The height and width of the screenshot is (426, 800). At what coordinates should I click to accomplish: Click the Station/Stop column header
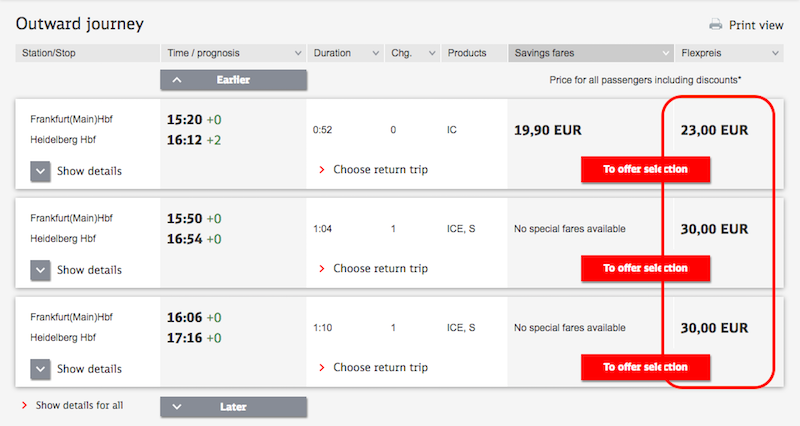coord(87,53)
